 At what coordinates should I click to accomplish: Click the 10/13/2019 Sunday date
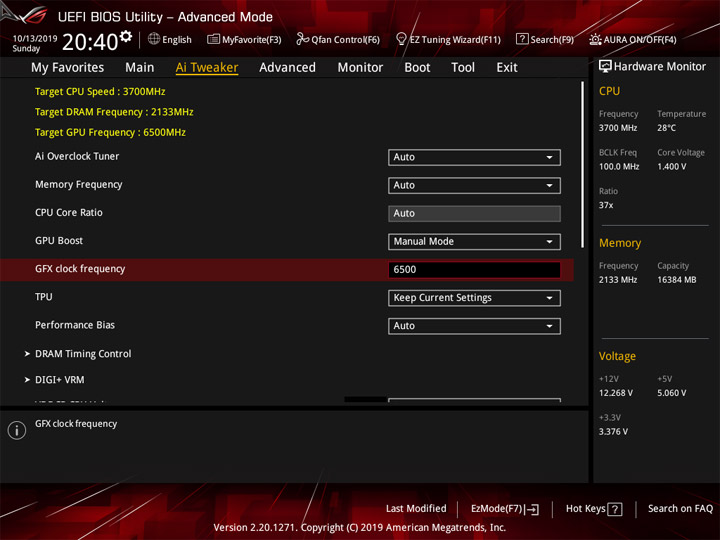(34, 43)
